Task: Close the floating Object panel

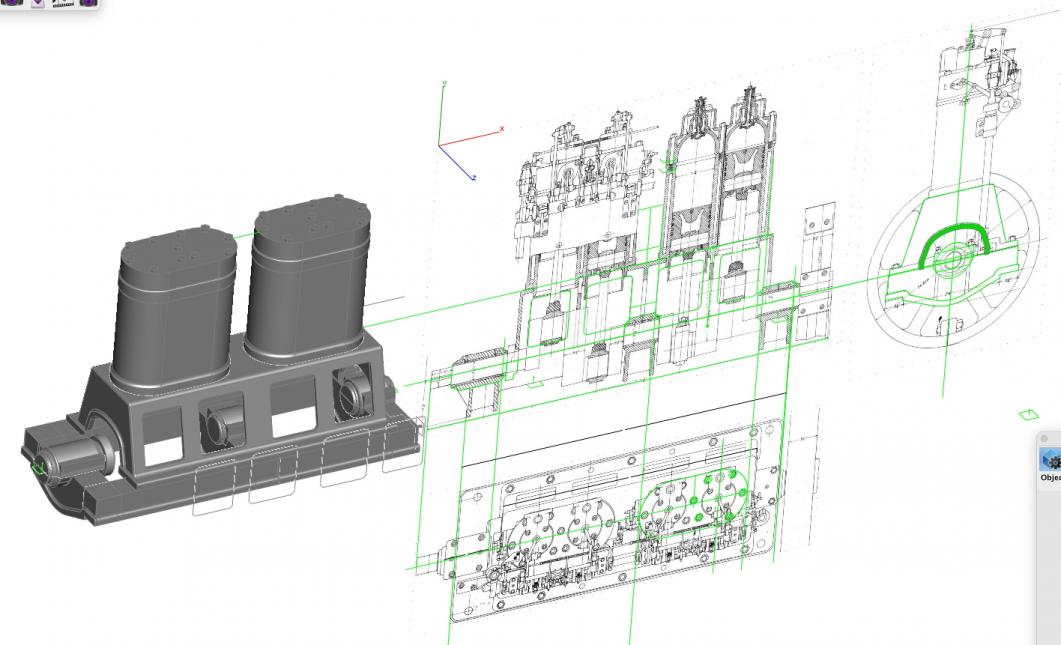Action: [1044, 438]
